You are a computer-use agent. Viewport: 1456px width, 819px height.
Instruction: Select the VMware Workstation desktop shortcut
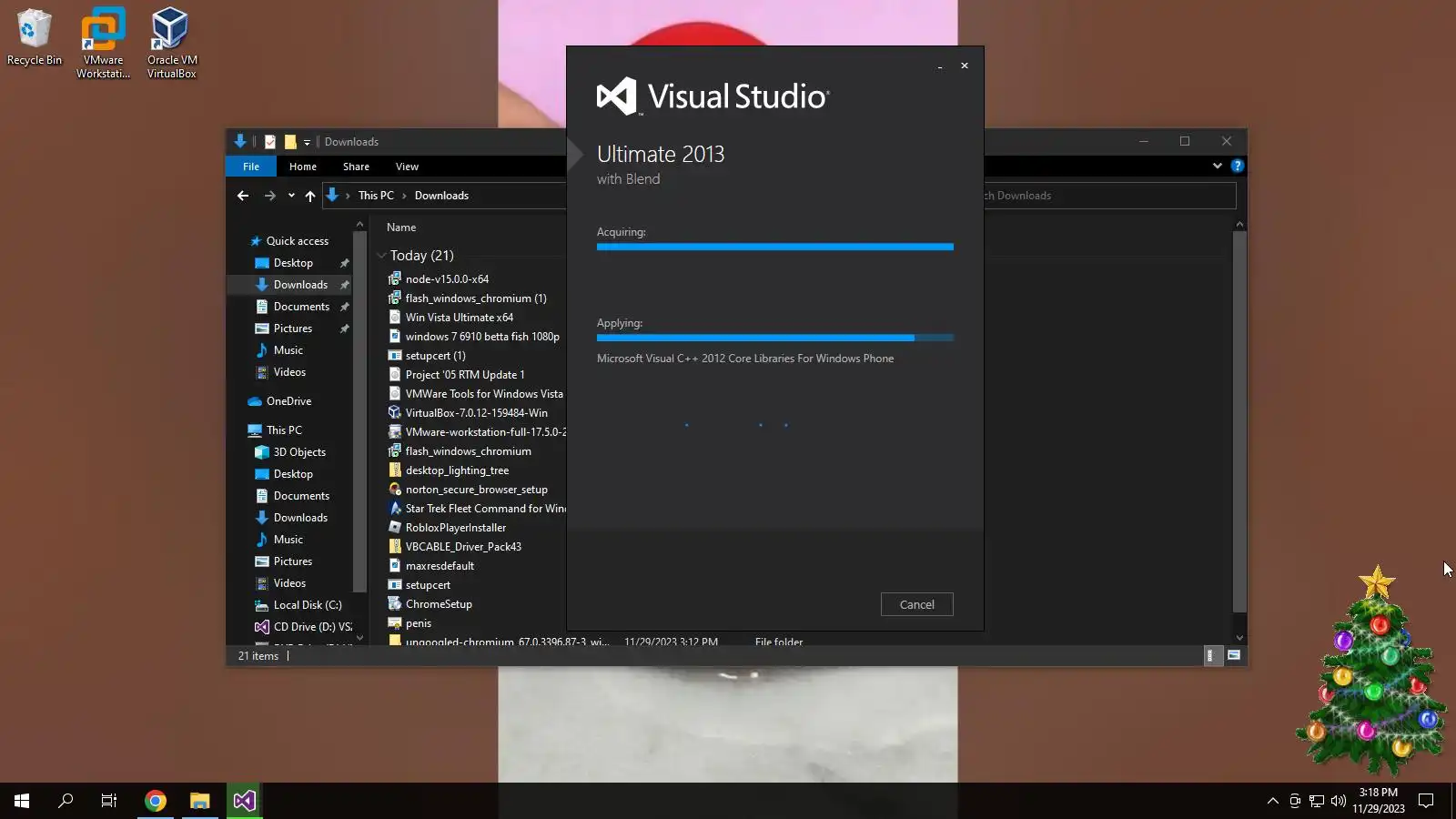[103, 43]
